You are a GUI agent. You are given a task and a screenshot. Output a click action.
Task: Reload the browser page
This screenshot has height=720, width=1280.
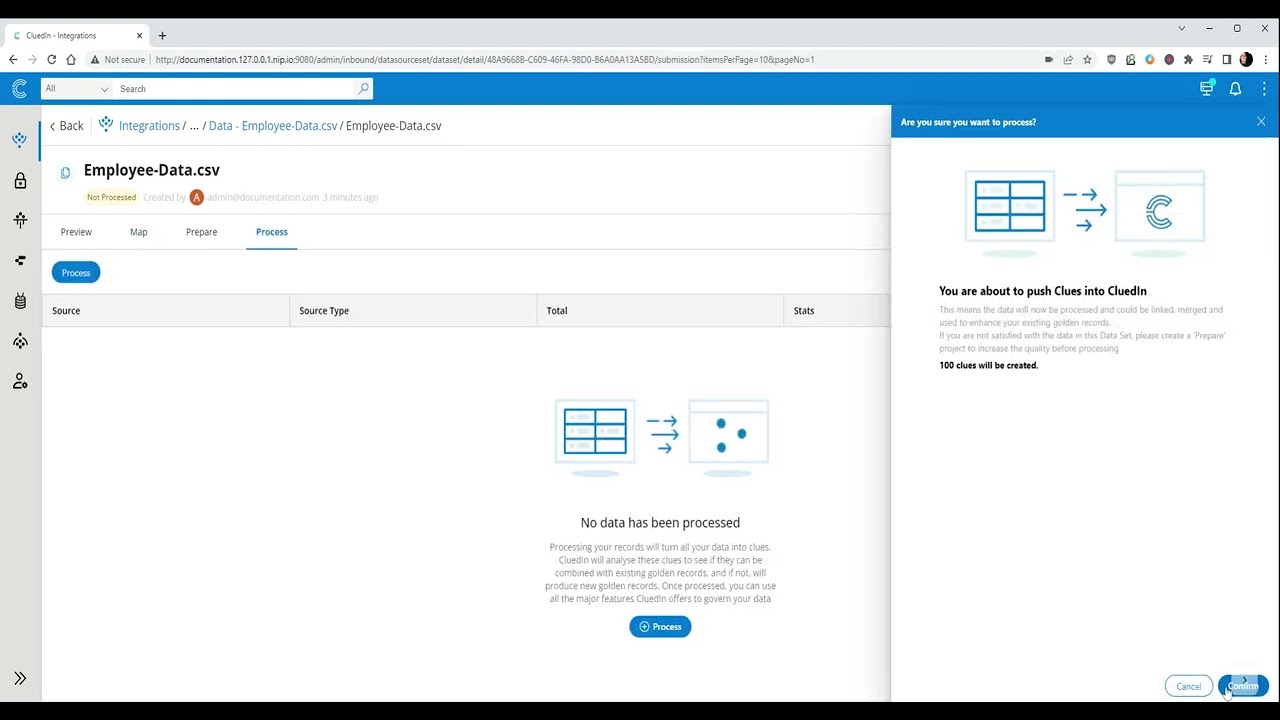coord(51,60)
